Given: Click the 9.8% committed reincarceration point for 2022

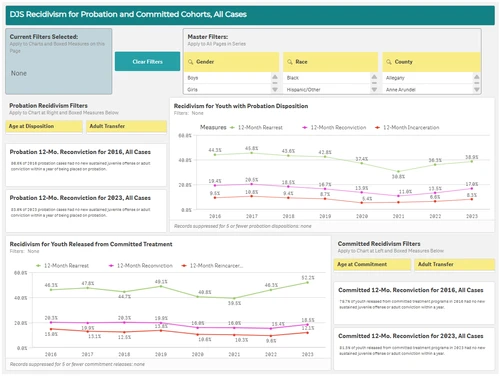Looking at the screenshot, I should [271, 336].
